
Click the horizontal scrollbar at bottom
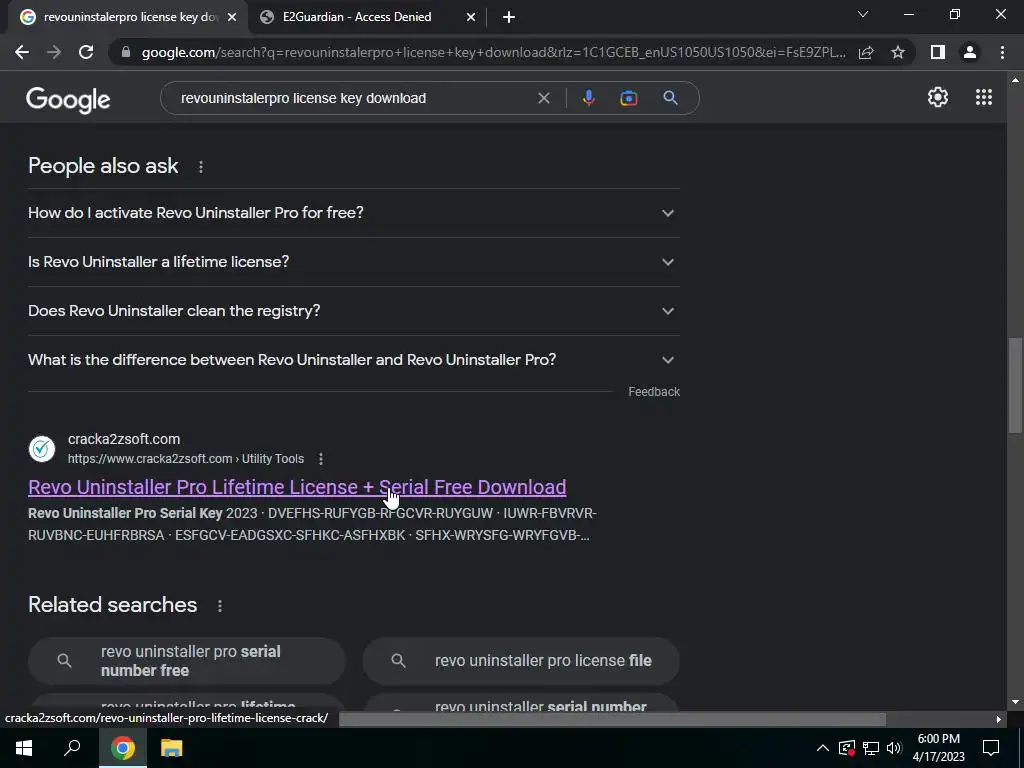point(613,719)
